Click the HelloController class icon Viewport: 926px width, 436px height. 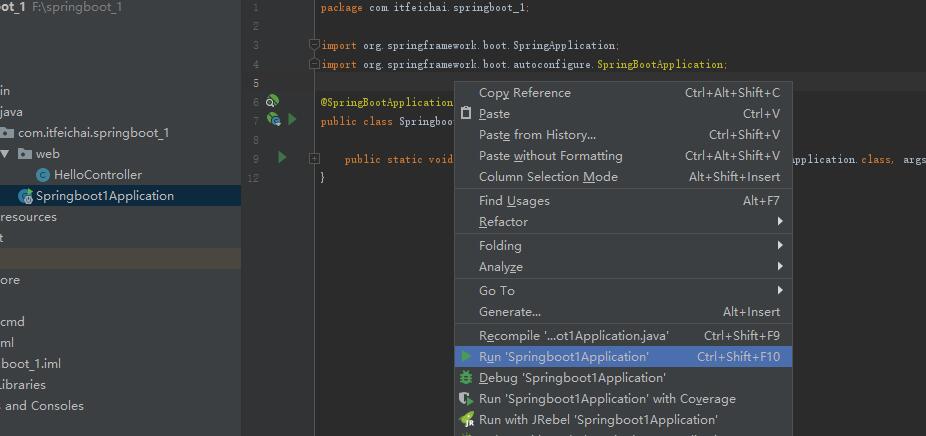pos(43,175)
